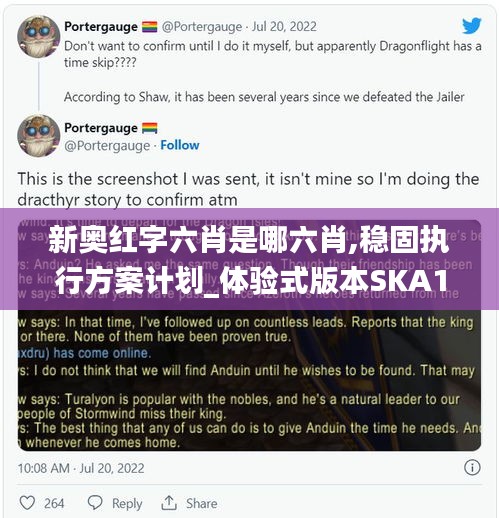Click the purple Chinese text banner
Image resolution: width=499 pixels, height=518 pixels.
point(249,259)
